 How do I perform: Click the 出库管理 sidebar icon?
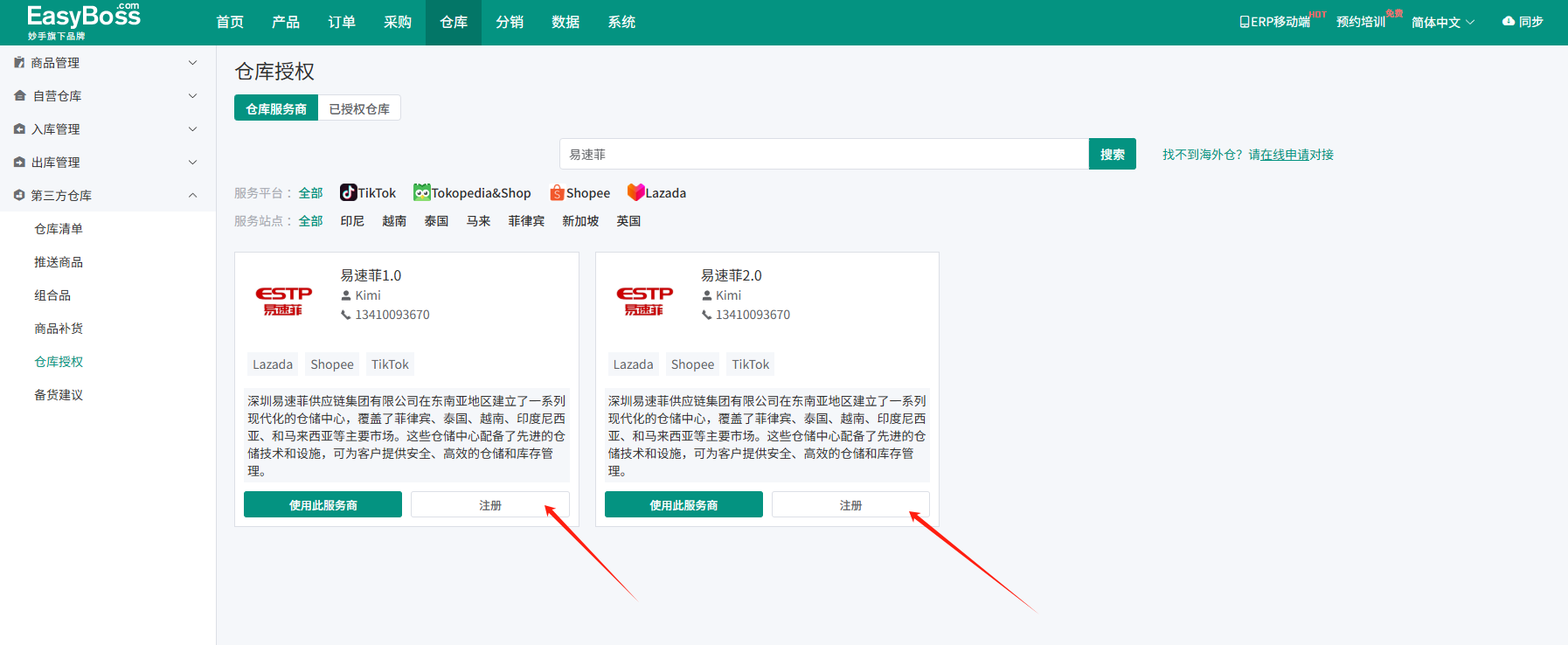click(19, 163)
